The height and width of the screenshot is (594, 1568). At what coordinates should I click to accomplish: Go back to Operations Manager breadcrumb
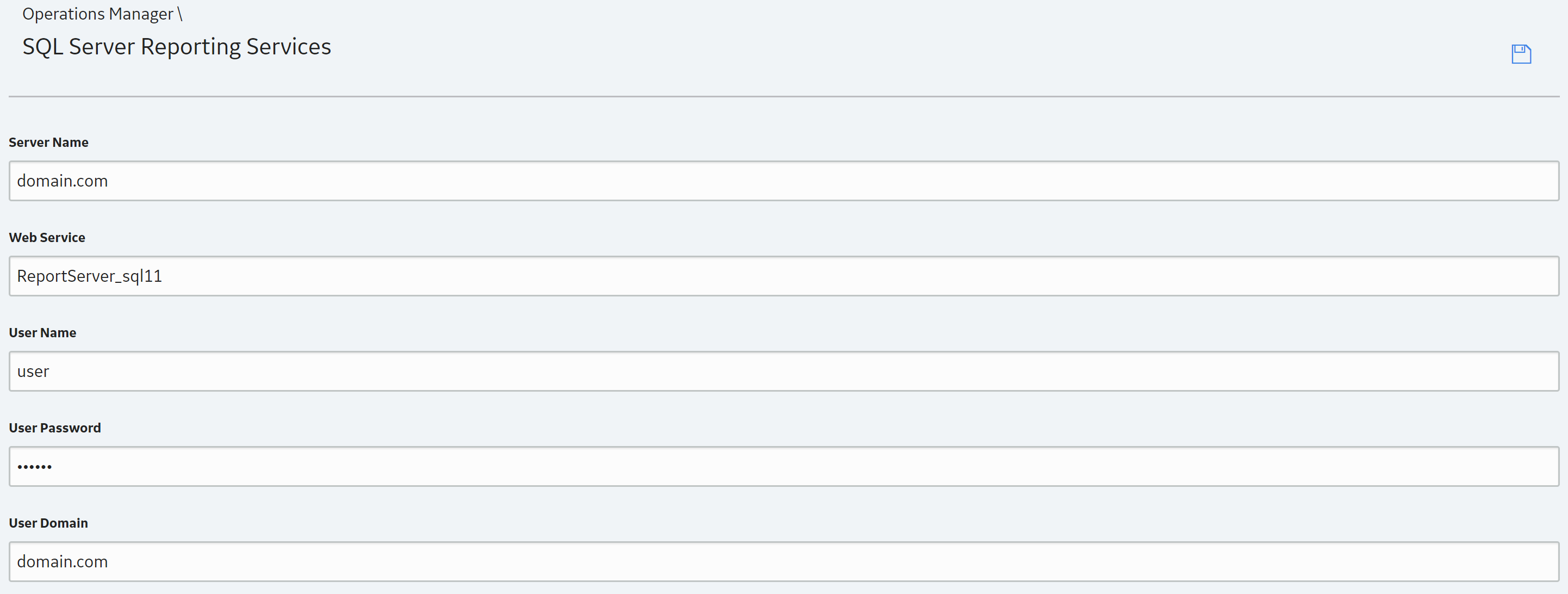tap(97, 14)
